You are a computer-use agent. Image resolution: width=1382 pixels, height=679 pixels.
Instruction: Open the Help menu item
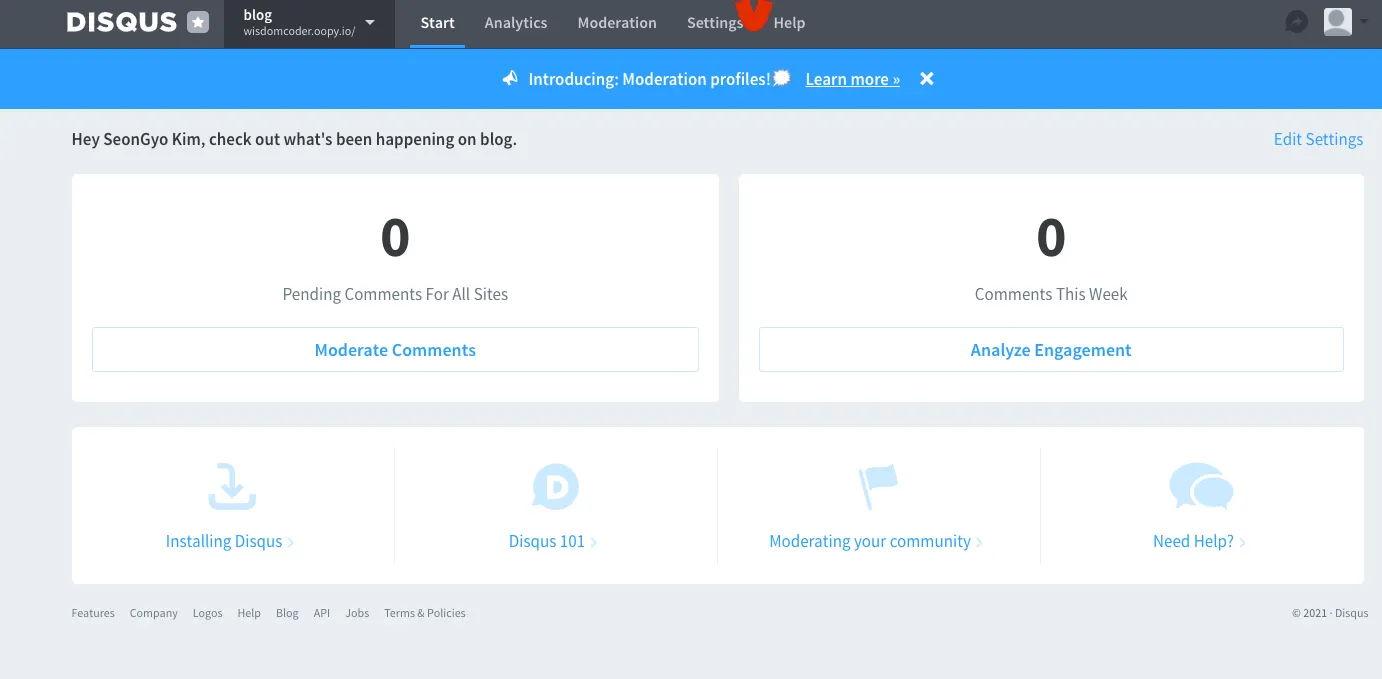tap(789, 23)
